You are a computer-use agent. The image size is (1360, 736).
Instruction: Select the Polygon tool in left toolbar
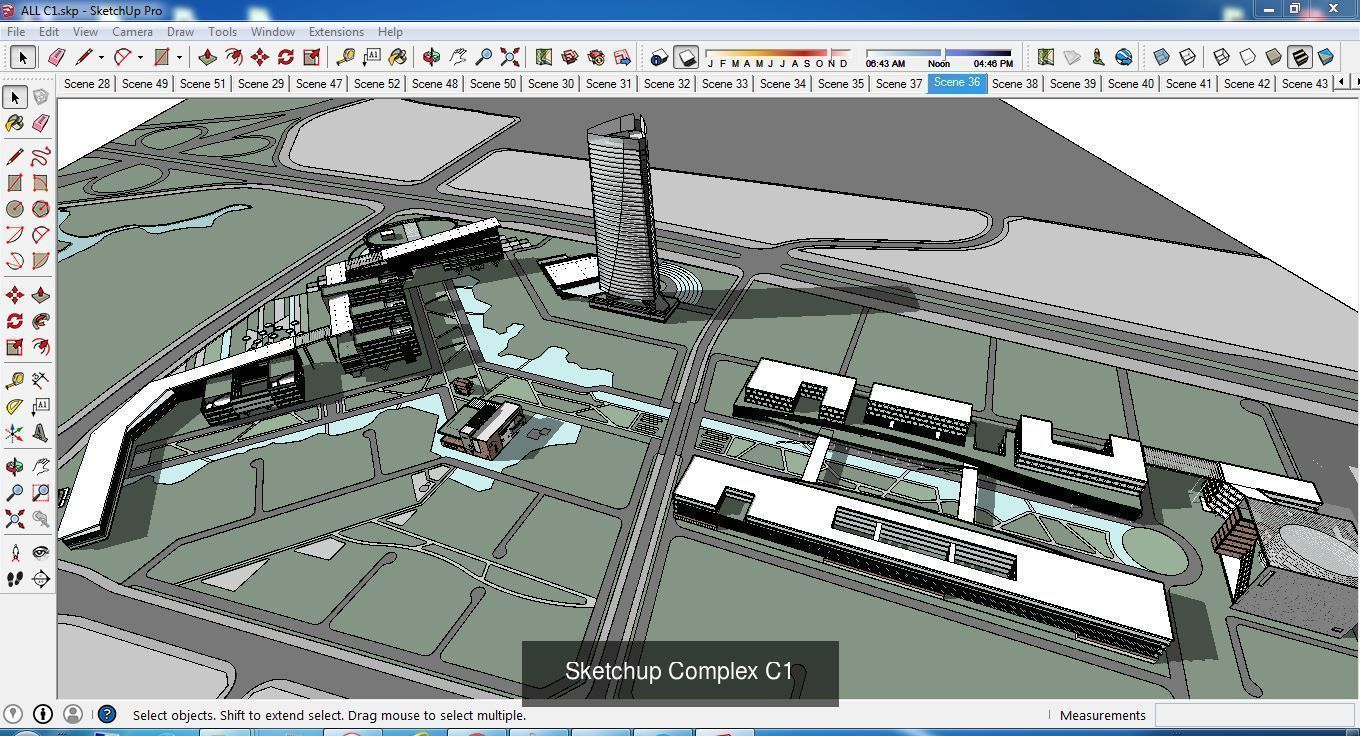pos(41,209)
